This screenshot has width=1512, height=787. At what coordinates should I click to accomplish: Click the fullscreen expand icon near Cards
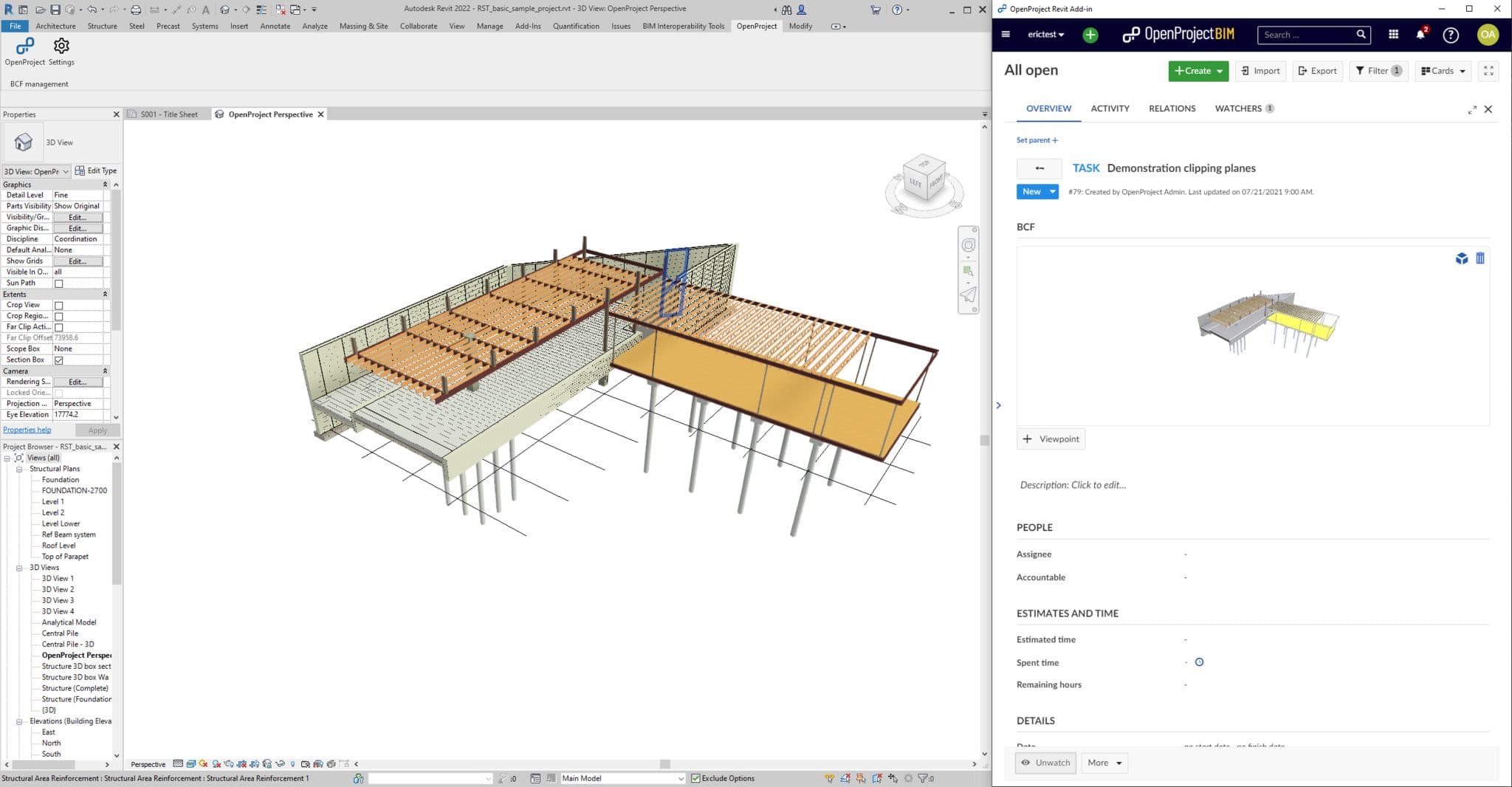pyautogui.click(x=1488, y=71)
